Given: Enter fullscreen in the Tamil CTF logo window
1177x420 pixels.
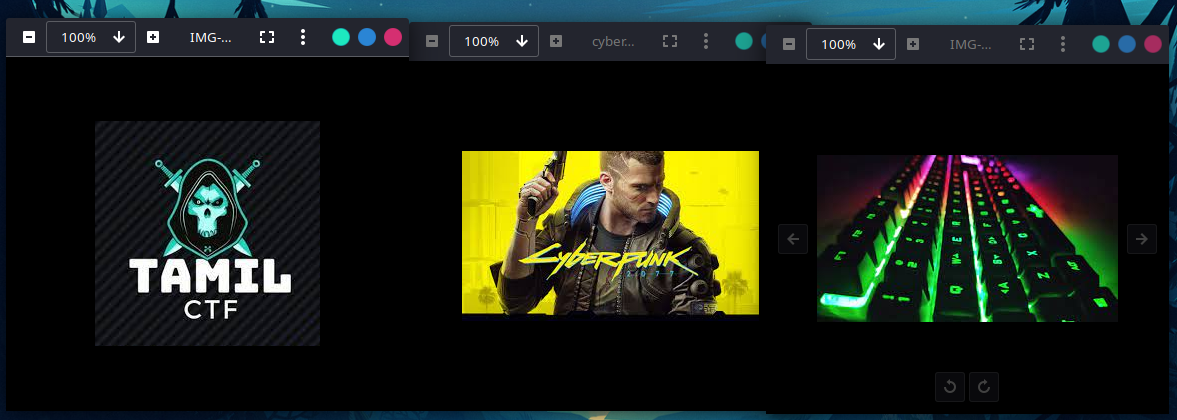Looking at the screenshot, I should click(x=267, y=37).
